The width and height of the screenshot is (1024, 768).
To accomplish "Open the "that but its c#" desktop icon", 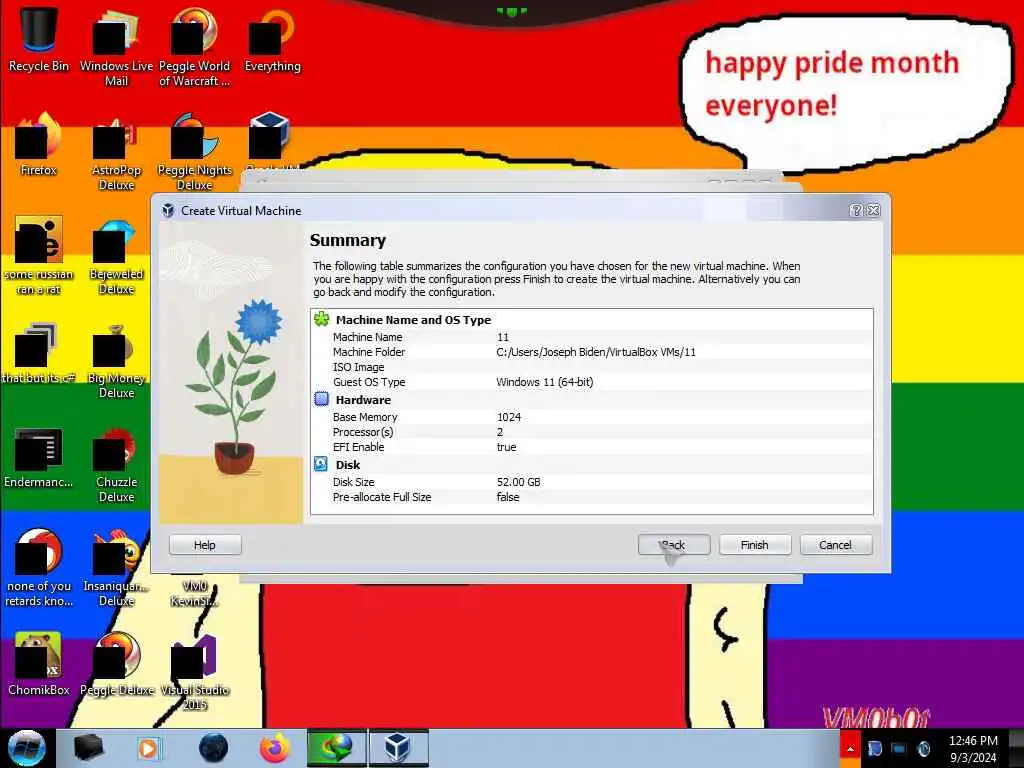I will click(39, 353).
